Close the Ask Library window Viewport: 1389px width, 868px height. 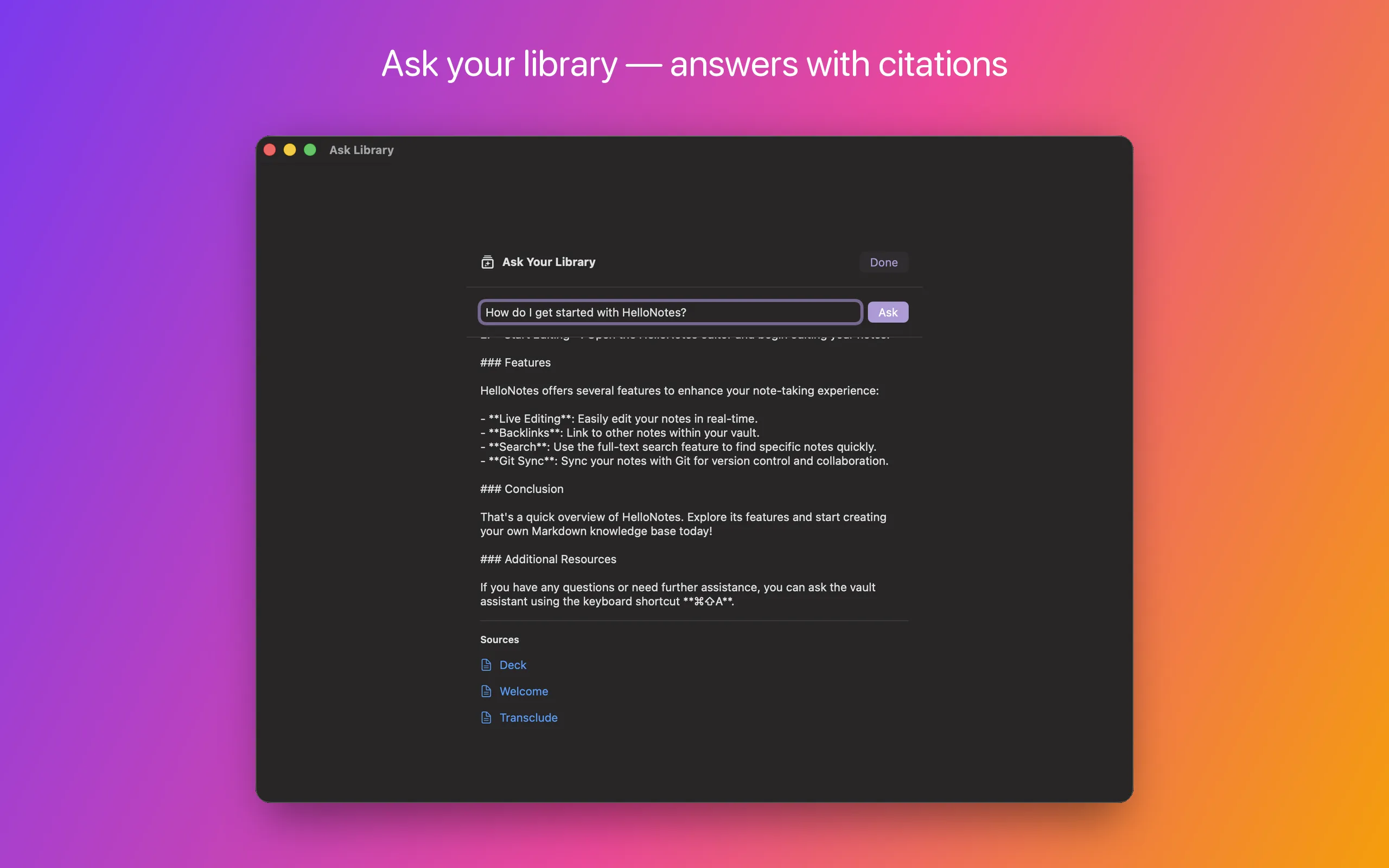tap(270, 150)
